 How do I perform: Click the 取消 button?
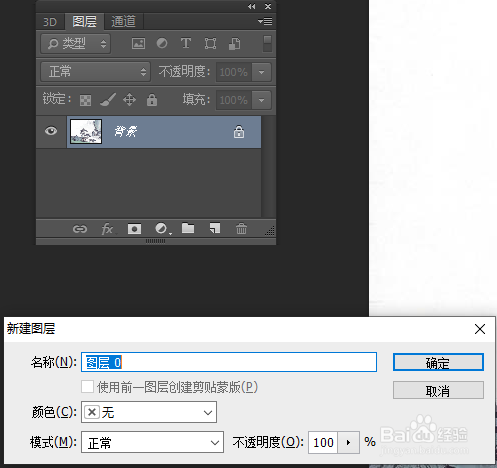[x=438, y=390]
